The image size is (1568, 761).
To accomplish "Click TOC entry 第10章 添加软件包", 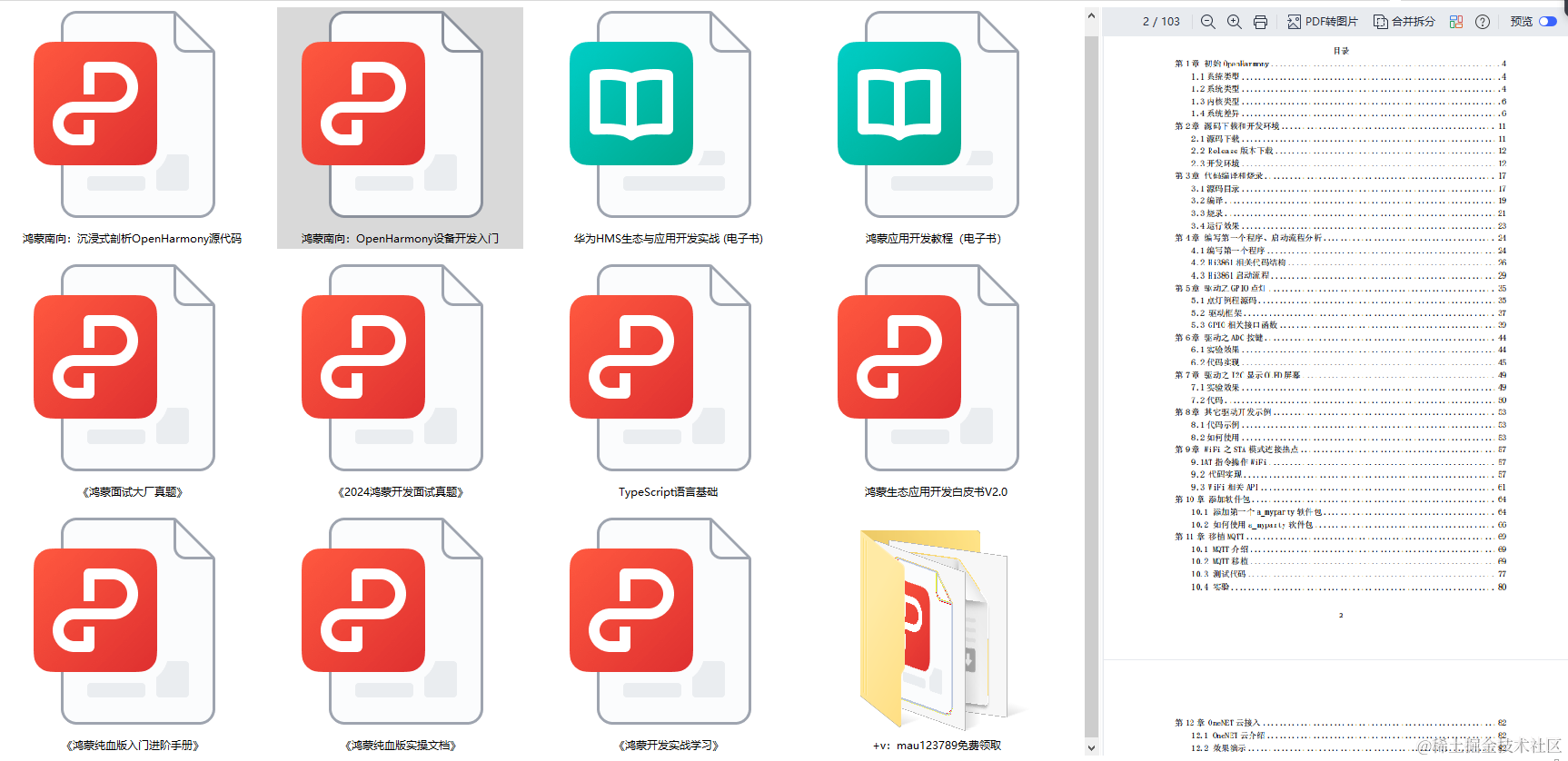I will click(x=1340, y=499).
